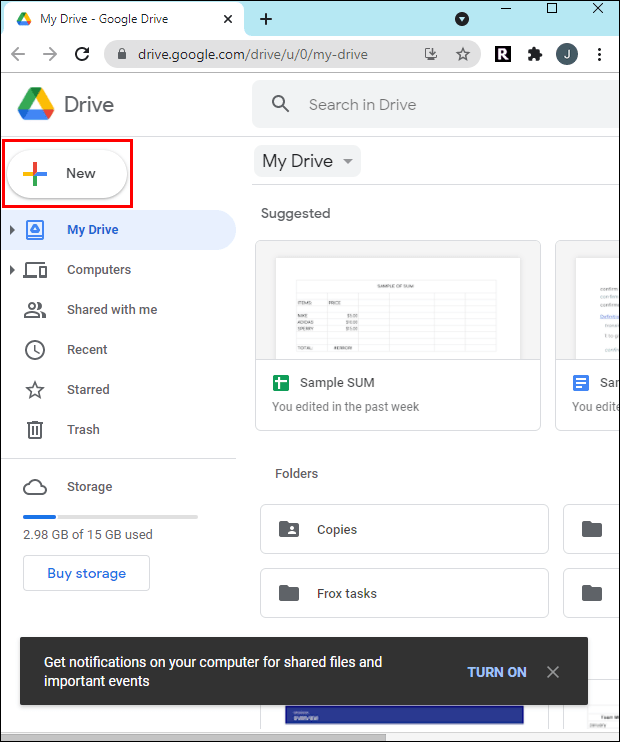
Task: Open the Extensions puzzle icon
Action: [535, 54]
